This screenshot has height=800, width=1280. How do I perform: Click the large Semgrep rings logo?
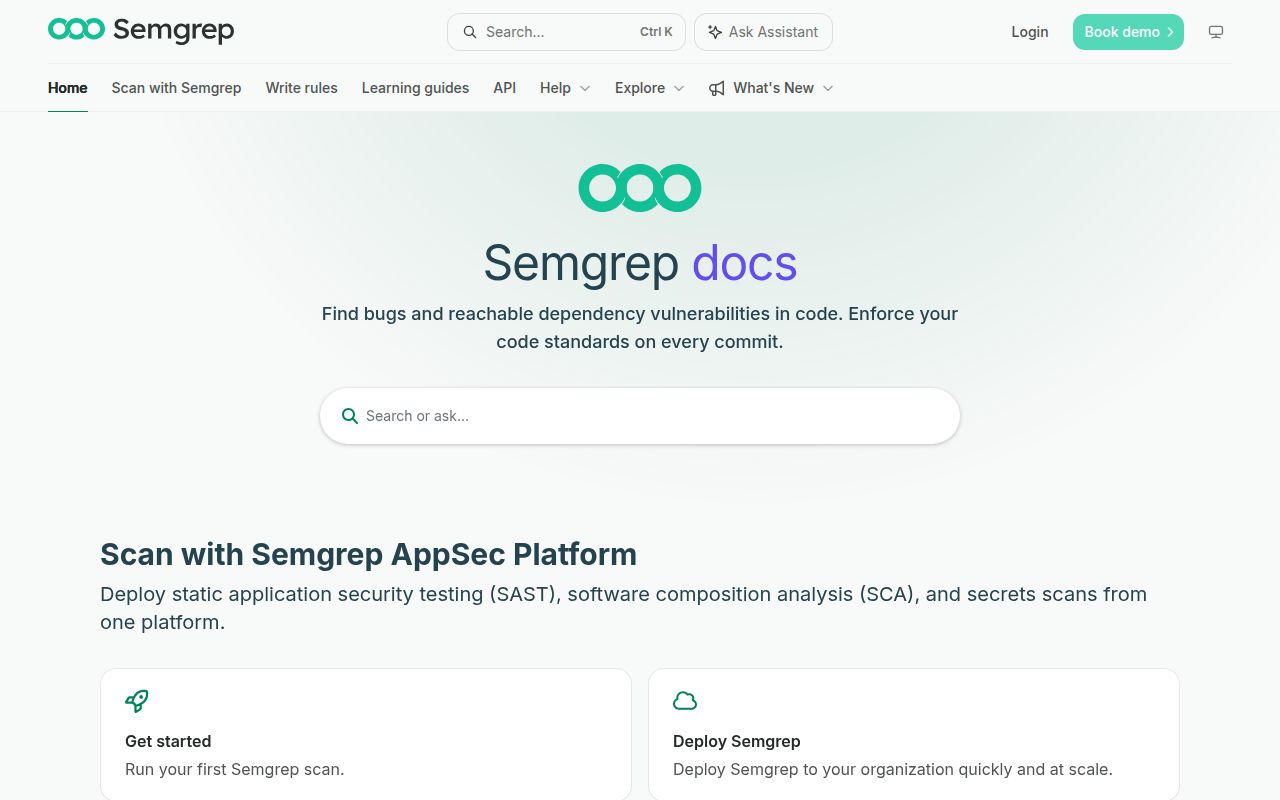(640, 188)
